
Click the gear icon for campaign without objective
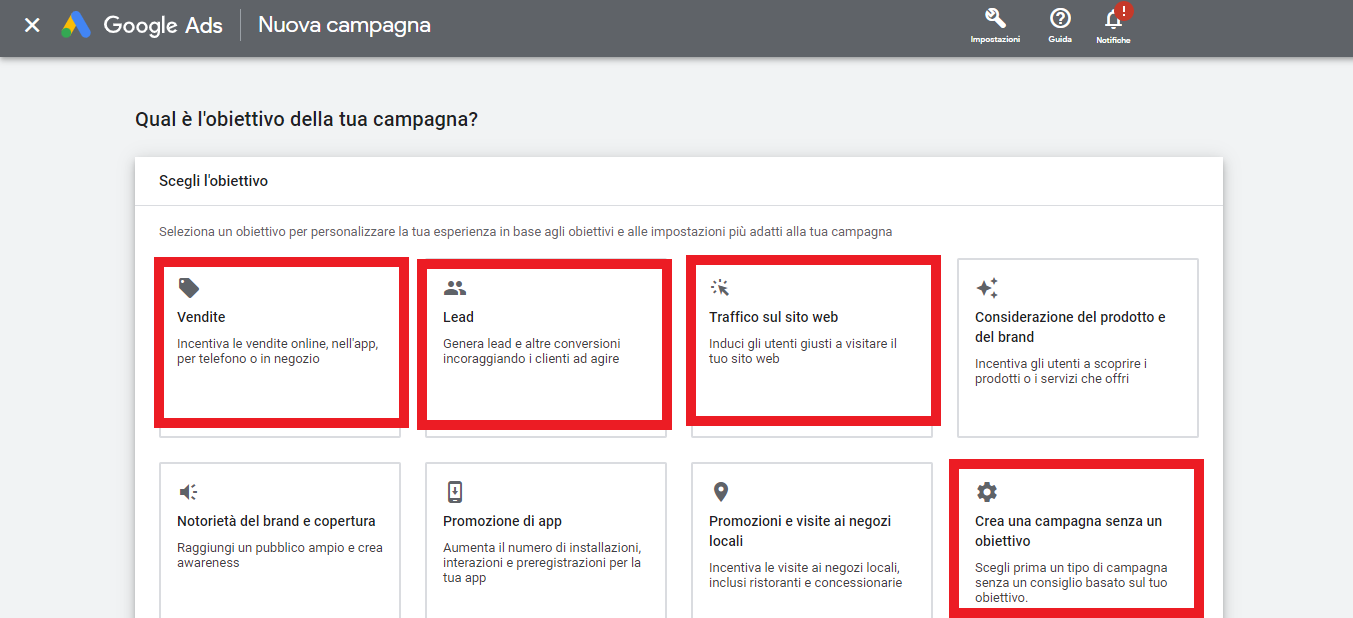(987, 492)
